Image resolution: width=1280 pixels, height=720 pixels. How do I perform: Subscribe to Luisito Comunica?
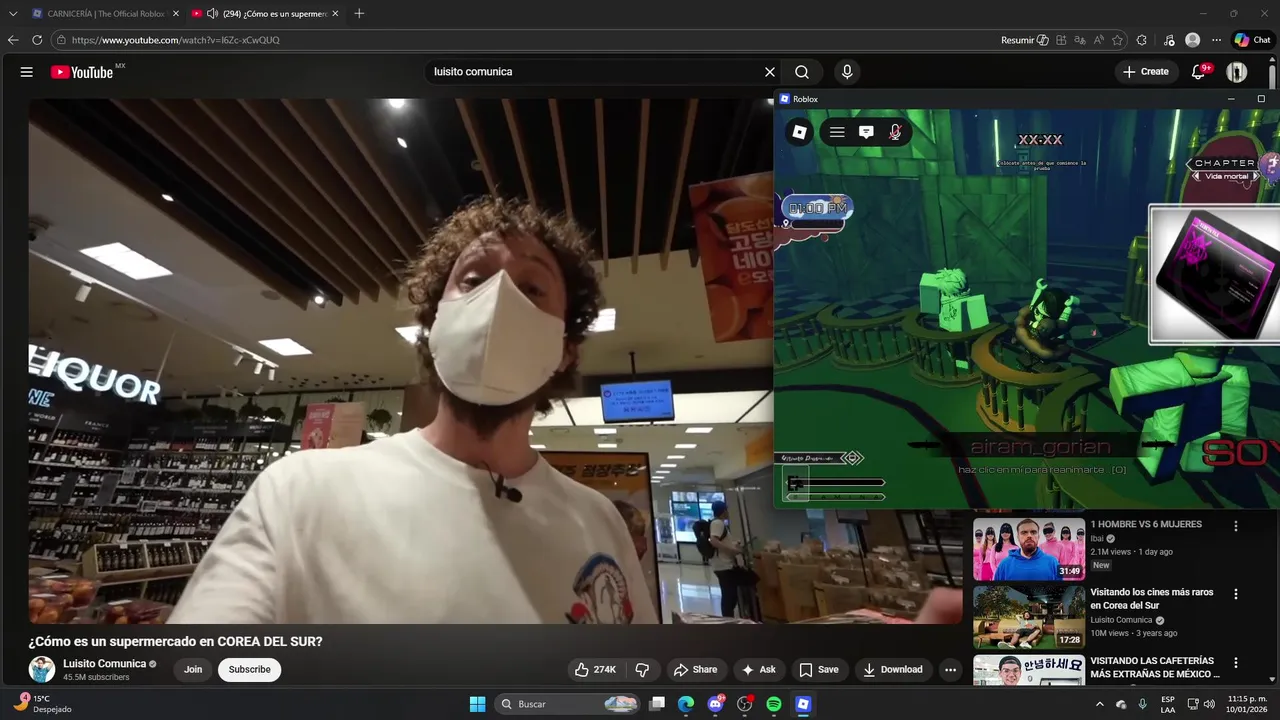click(x=249, y=670)
